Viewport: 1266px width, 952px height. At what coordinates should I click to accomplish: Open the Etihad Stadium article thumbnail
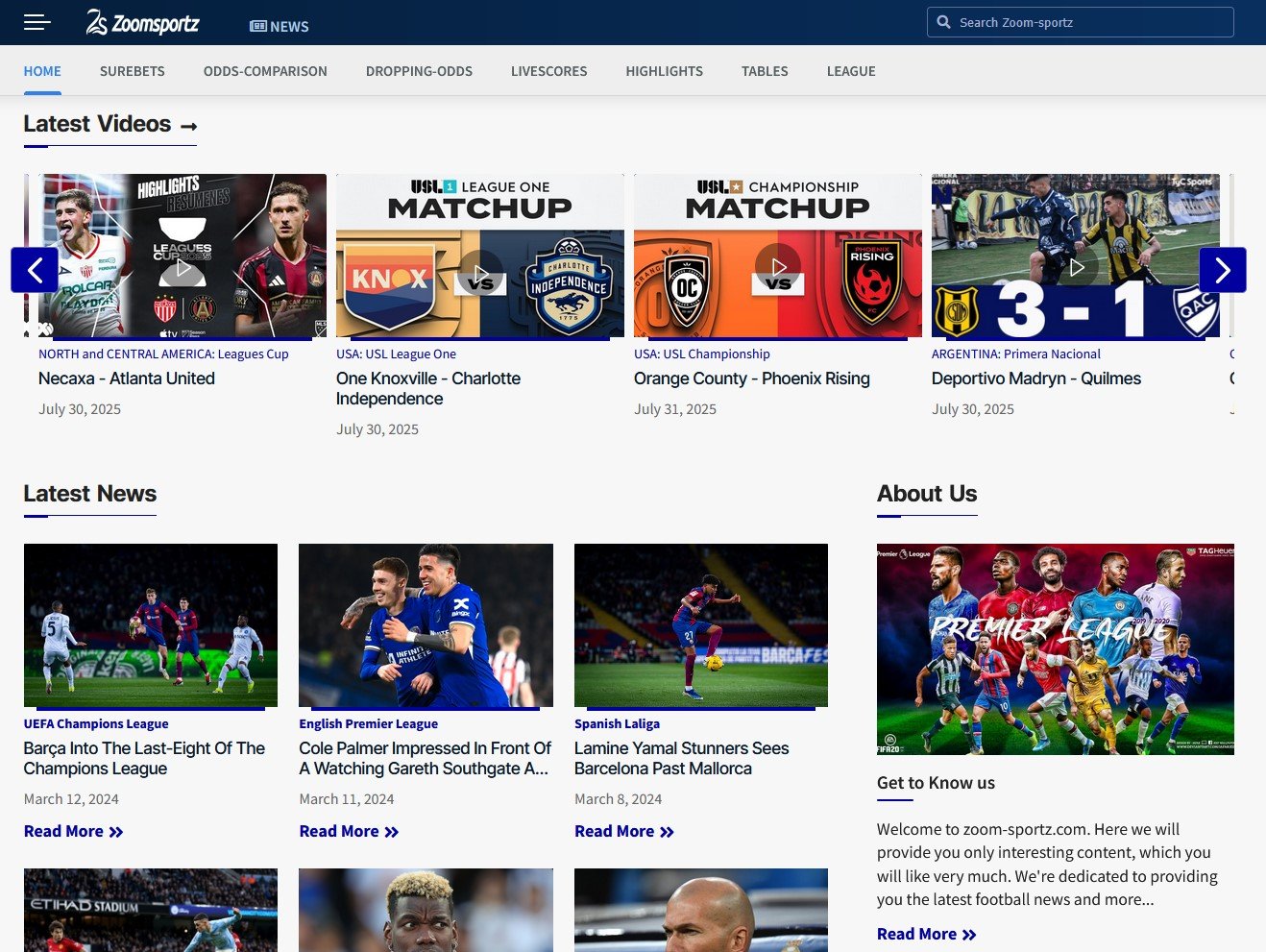(x=151, y=910)
